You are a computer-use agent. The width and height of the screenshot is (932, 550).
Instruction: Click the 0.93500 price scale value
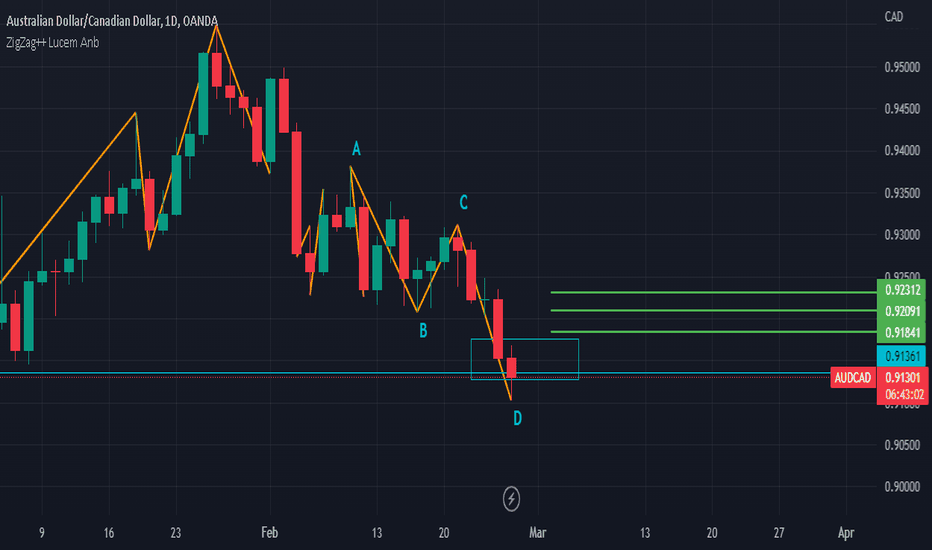pyautogui.click(x=902, y=193)
